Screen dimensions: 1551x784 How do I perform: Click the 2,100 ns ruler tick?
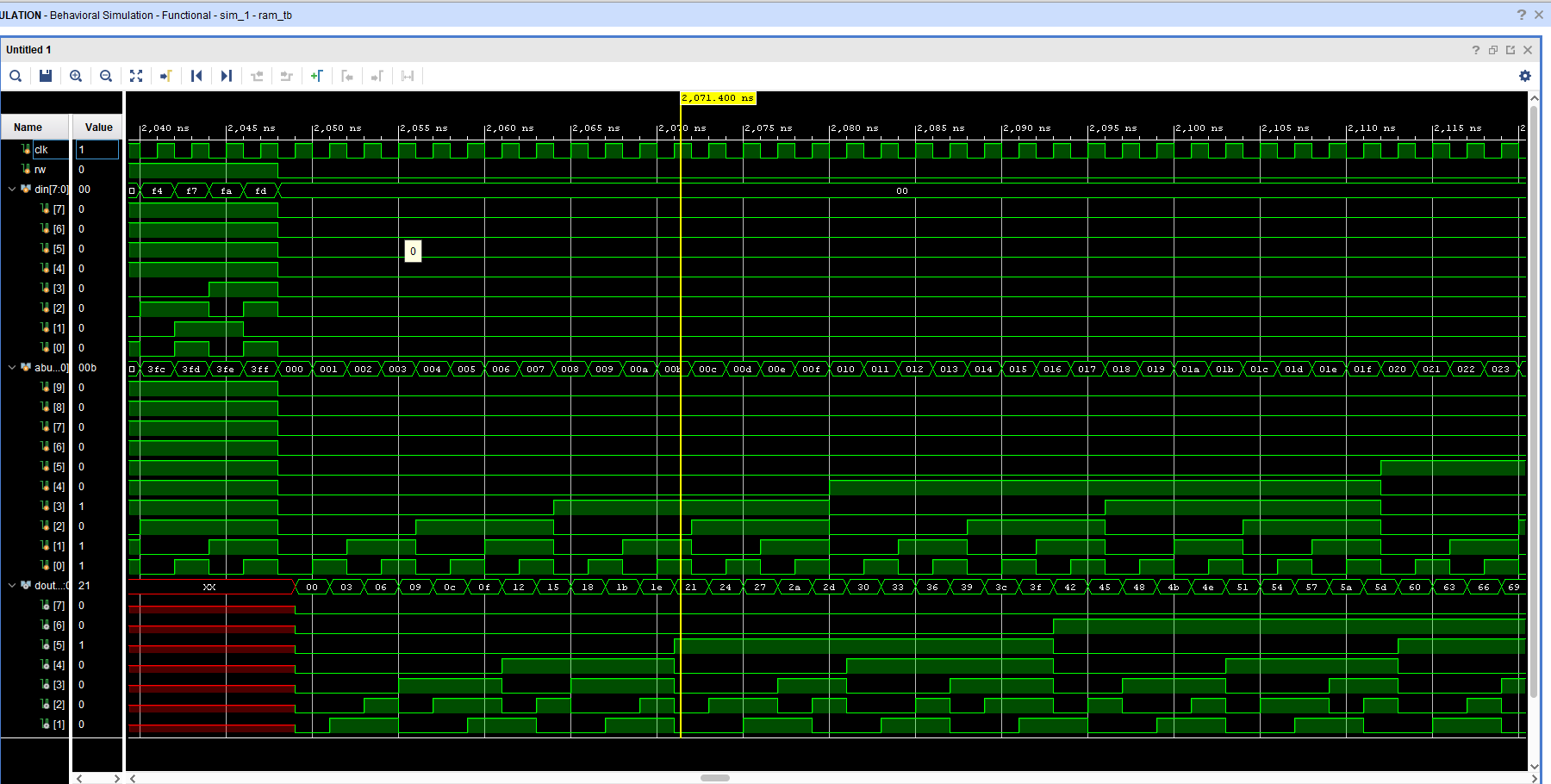pos(1199,128)
